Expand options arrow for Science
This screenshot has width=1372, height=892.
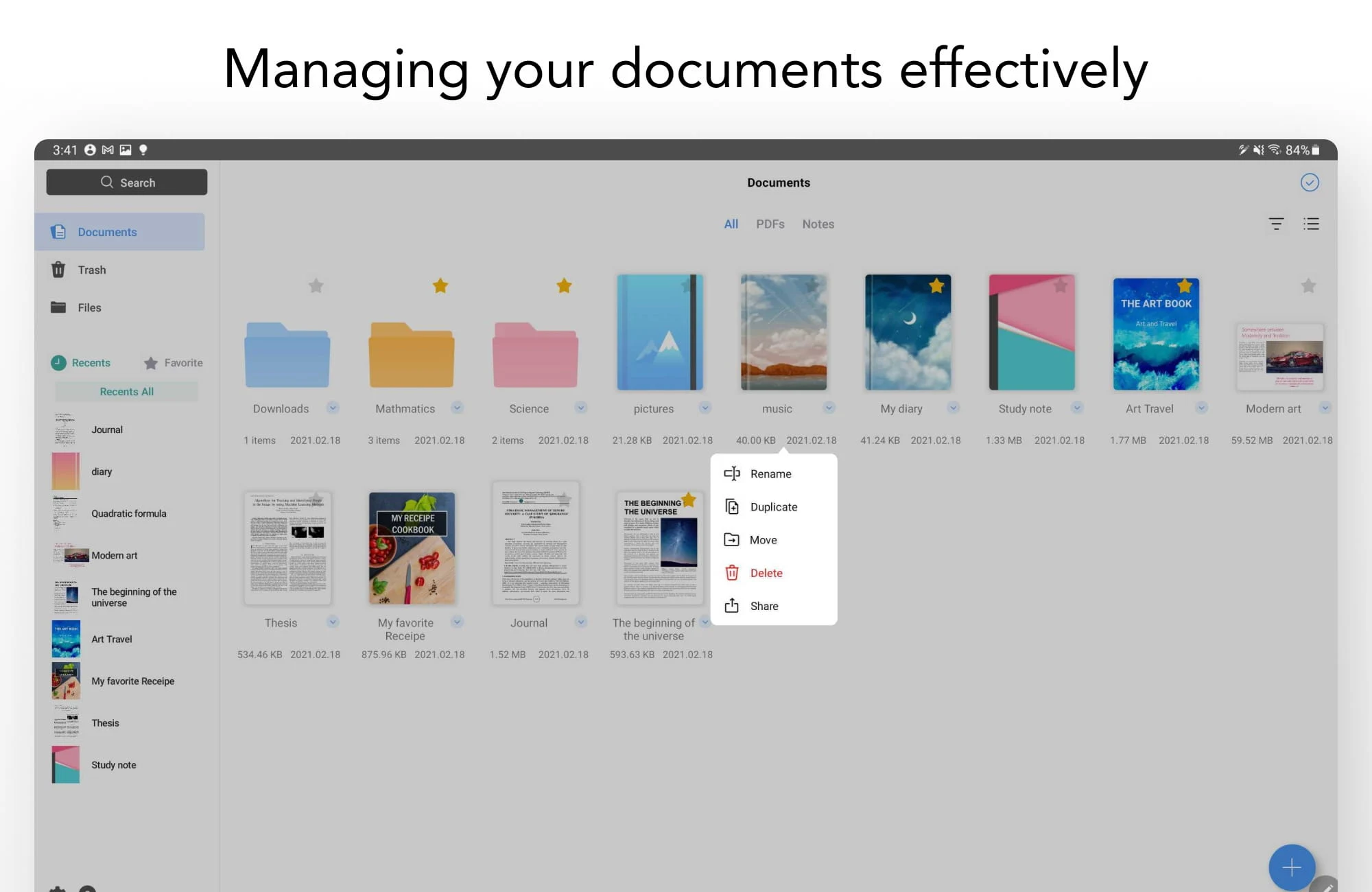pos(581,408)
